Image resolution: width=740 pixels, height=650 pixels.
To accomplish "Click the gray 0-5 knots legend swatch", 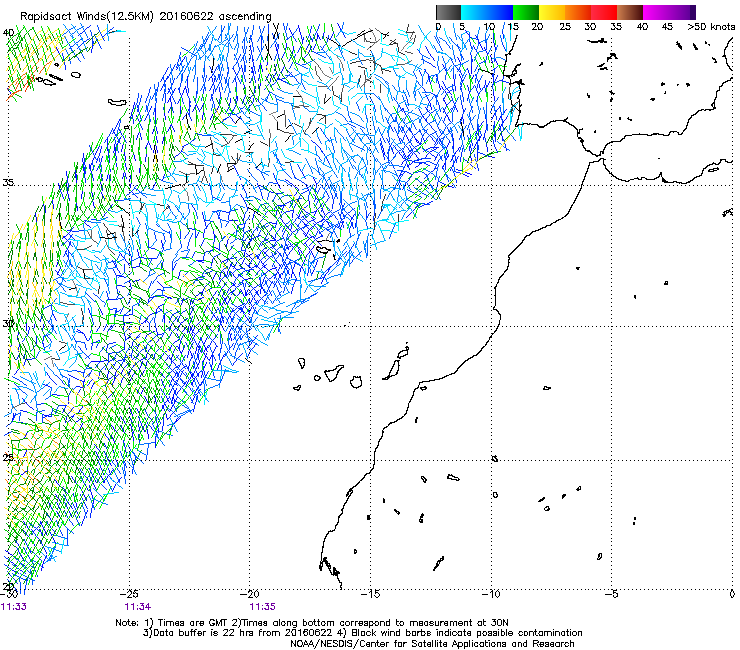I will (448, 12).
